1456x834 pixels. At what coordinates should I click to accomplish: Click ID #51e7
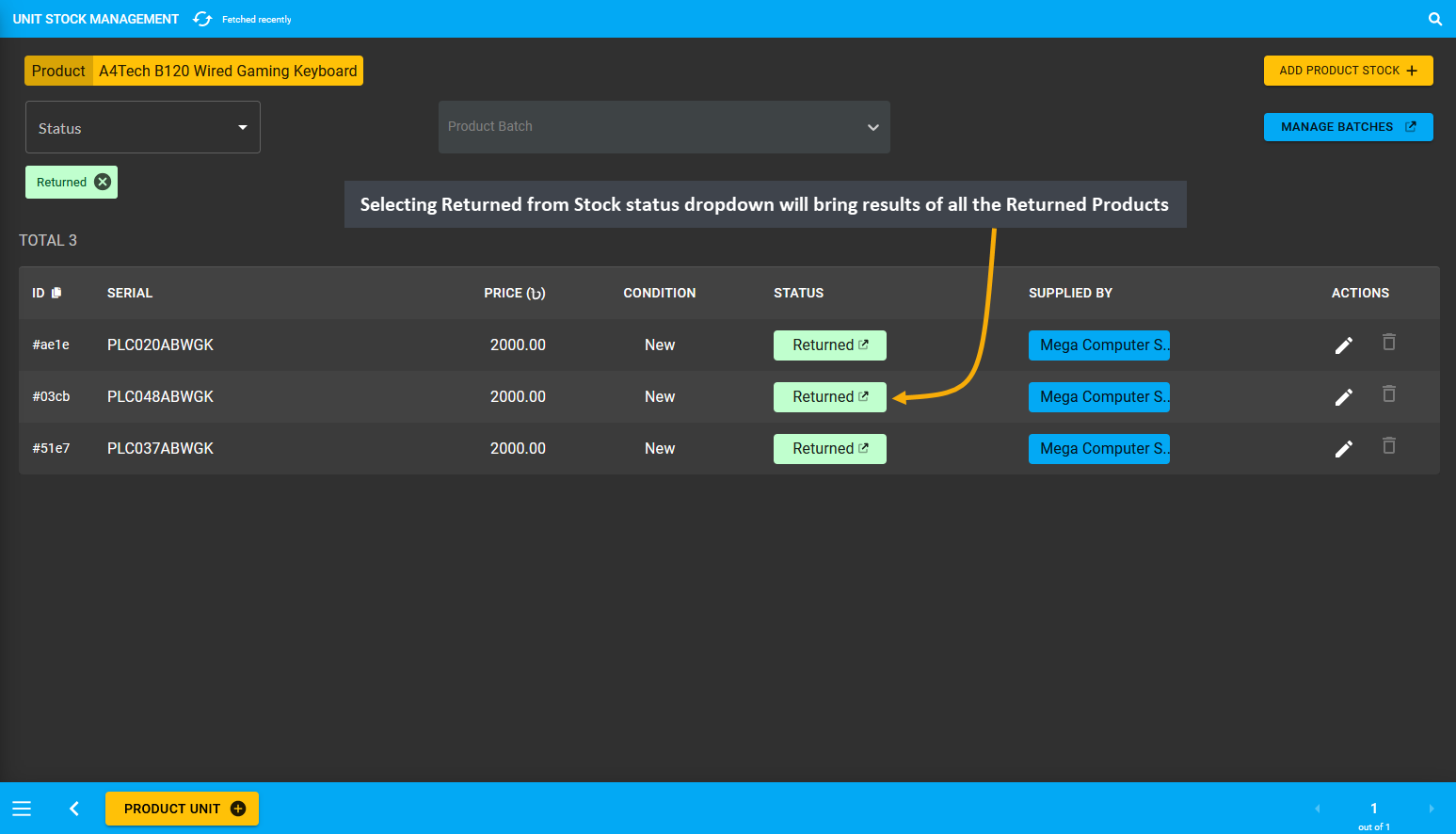51,448
